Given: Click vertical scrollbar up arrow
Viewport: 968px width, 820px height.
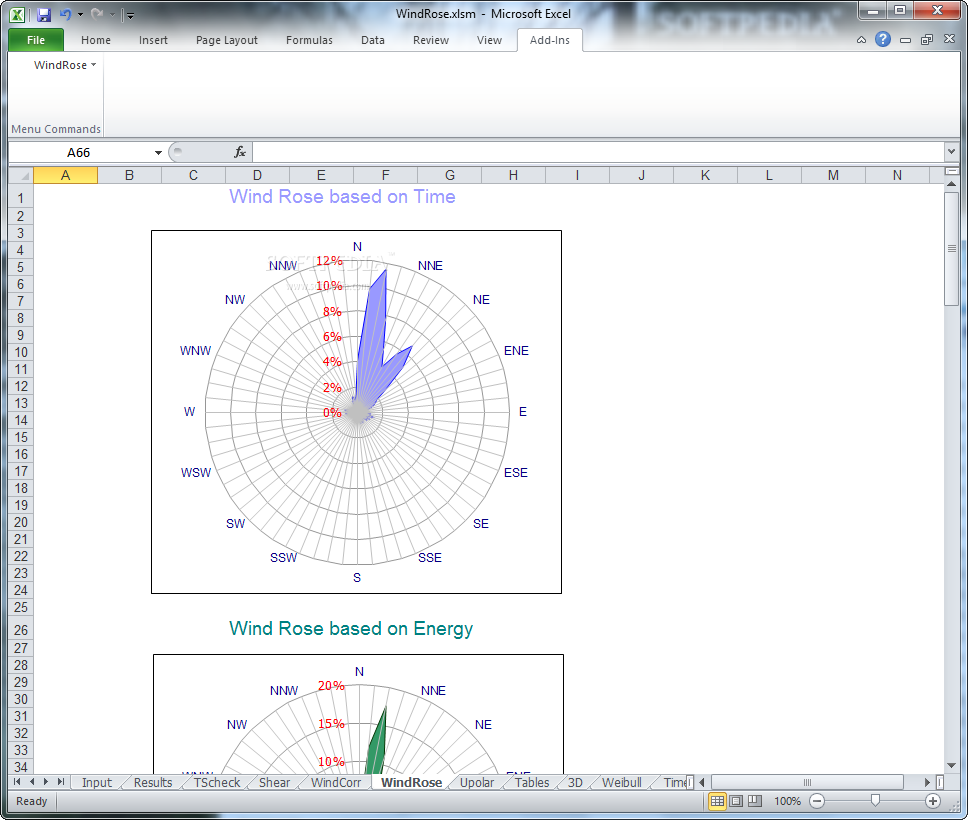Looking at the screenshot, I should click(951, 184).
